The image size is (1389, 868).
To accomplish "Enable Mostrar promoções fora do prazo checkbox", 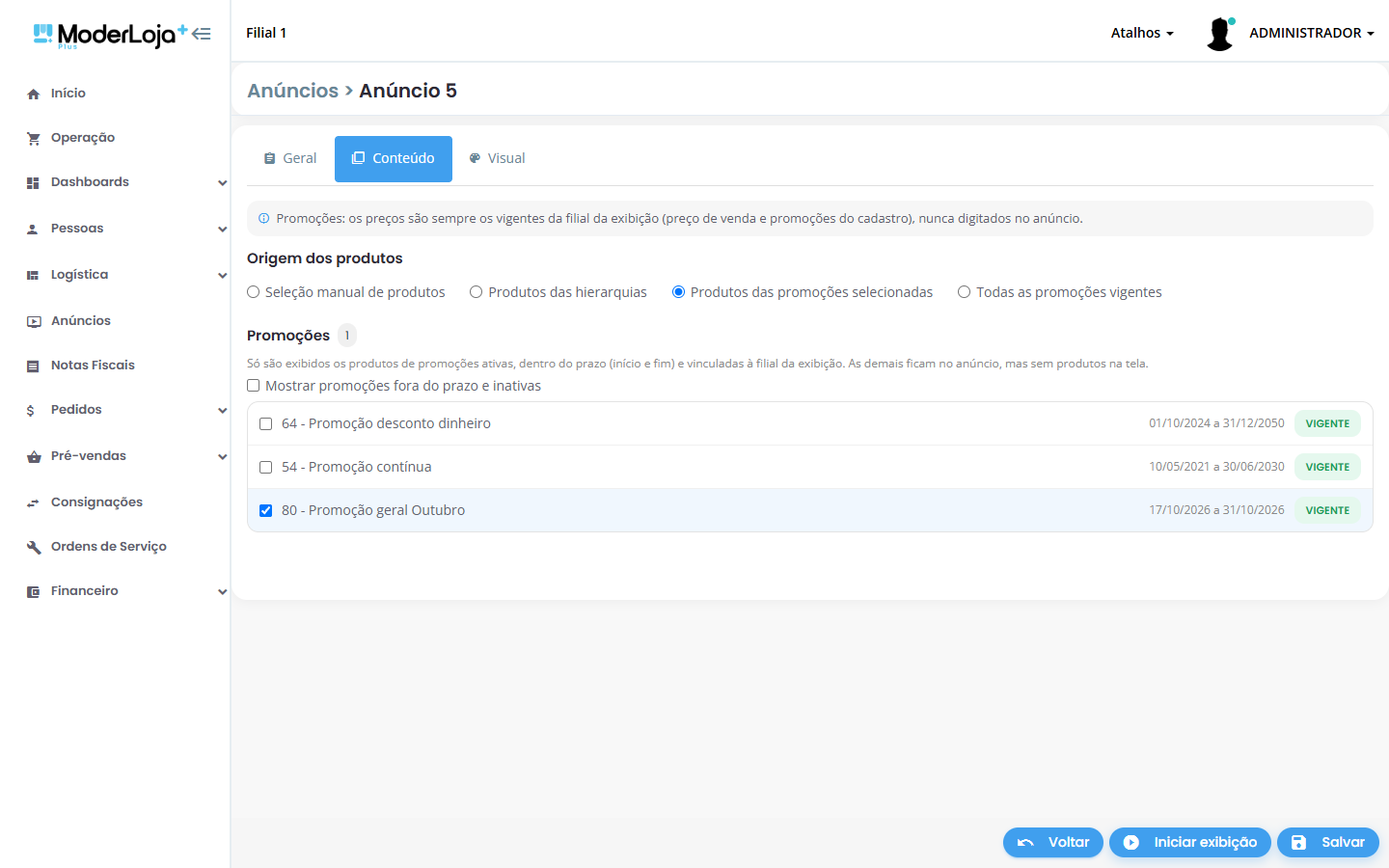I will [254, 386].
